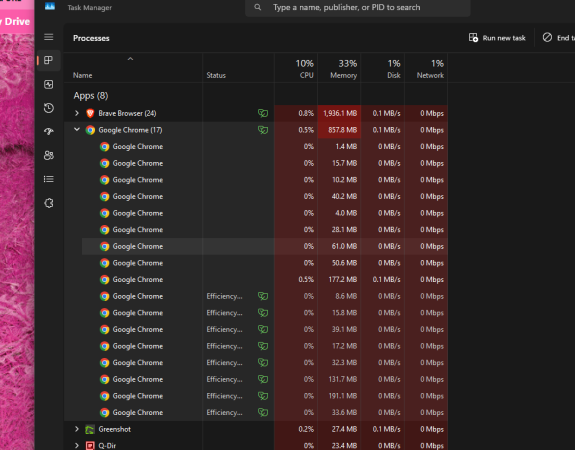This screenshot has height=450, width=575.
Task: Click the Run new task button
Action: (497, 38)
